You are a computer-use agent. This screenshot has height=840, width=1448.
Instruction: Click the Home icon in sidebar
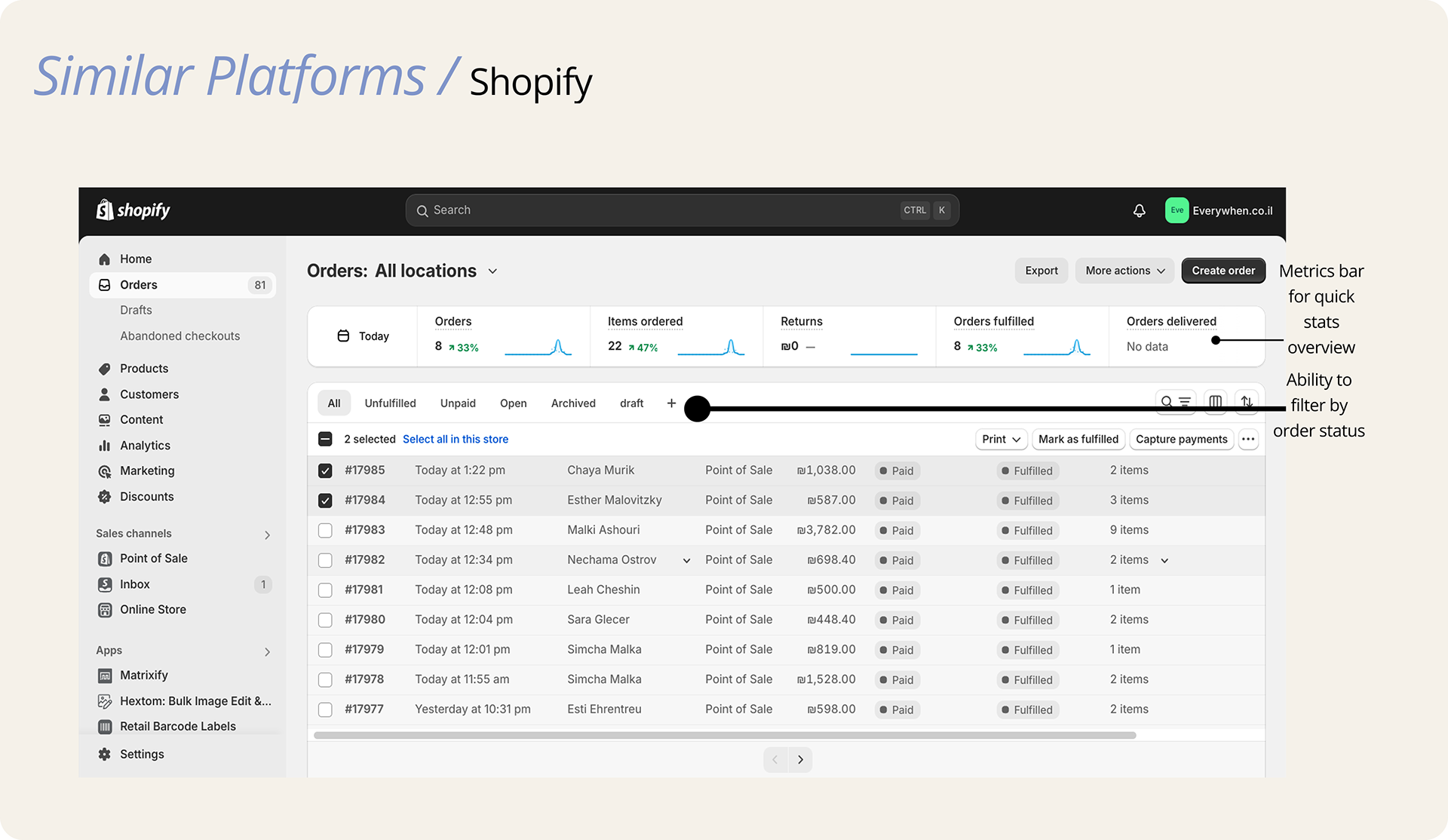pyautogui.click(x=105, y=259)
